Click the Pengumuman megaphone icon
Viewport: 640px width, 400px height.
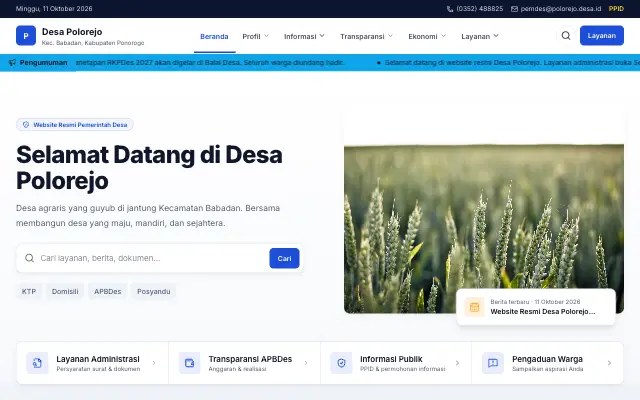12,62
